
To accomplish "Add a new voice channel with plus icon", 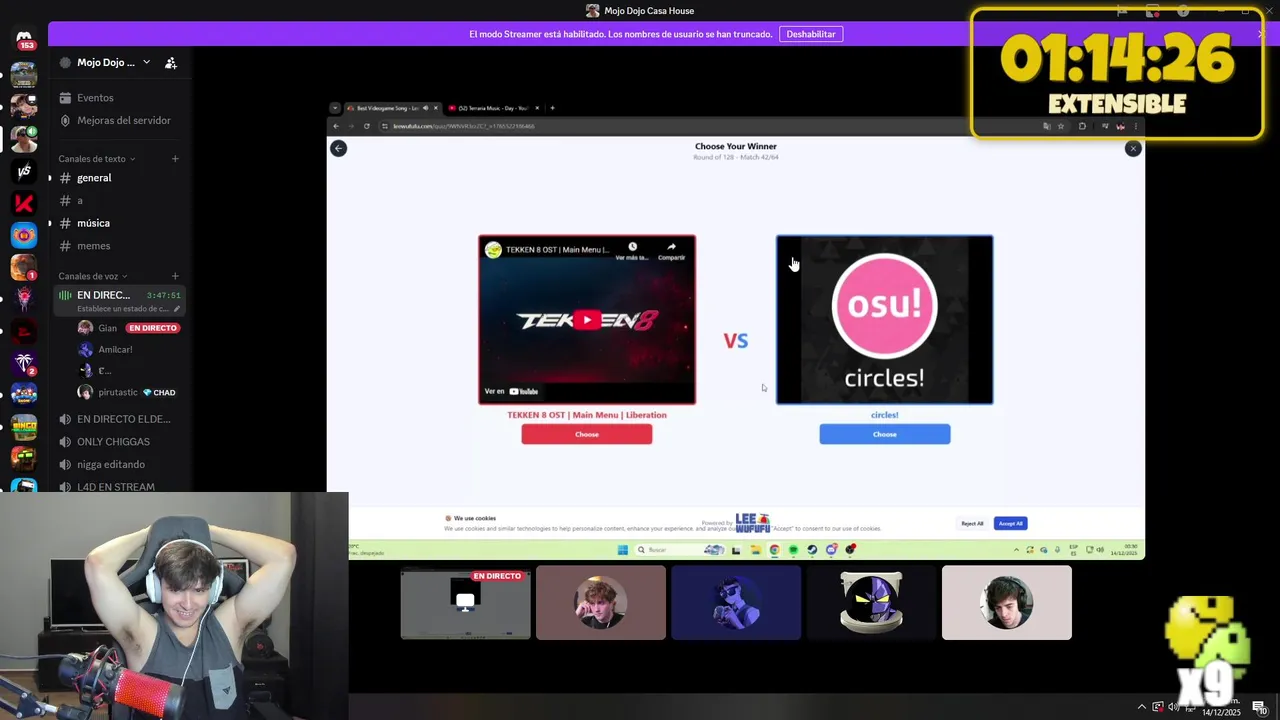I will (x=175, y=276).
